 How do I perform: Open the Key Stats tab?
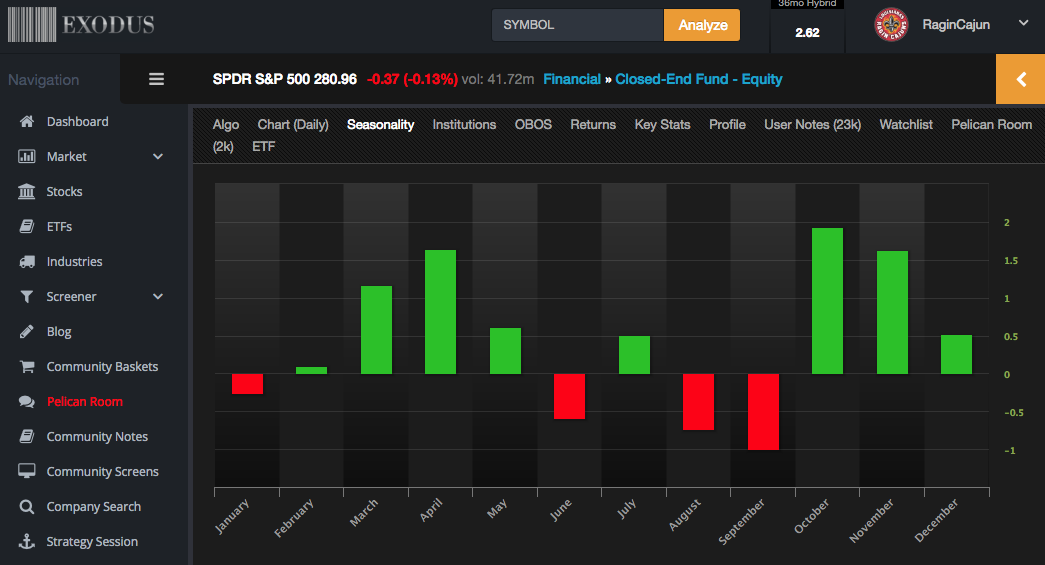pos(662,125)
